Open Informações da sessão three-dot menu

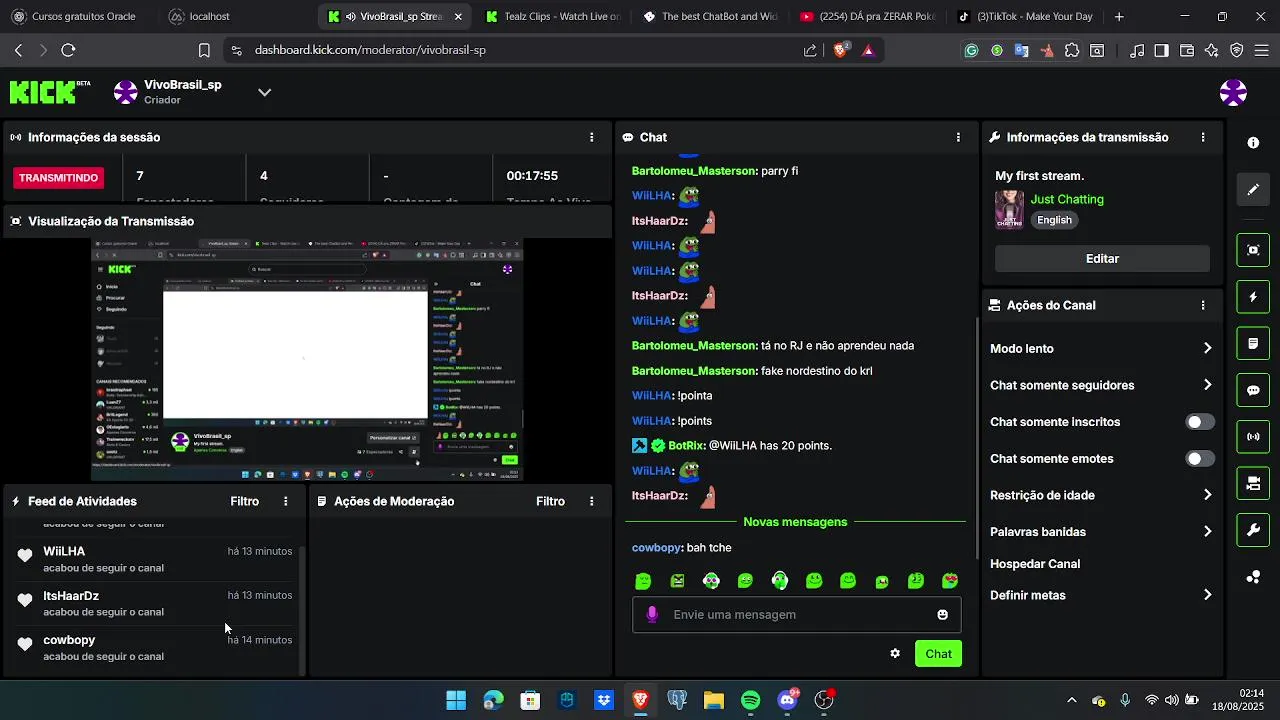pos(592,137)
